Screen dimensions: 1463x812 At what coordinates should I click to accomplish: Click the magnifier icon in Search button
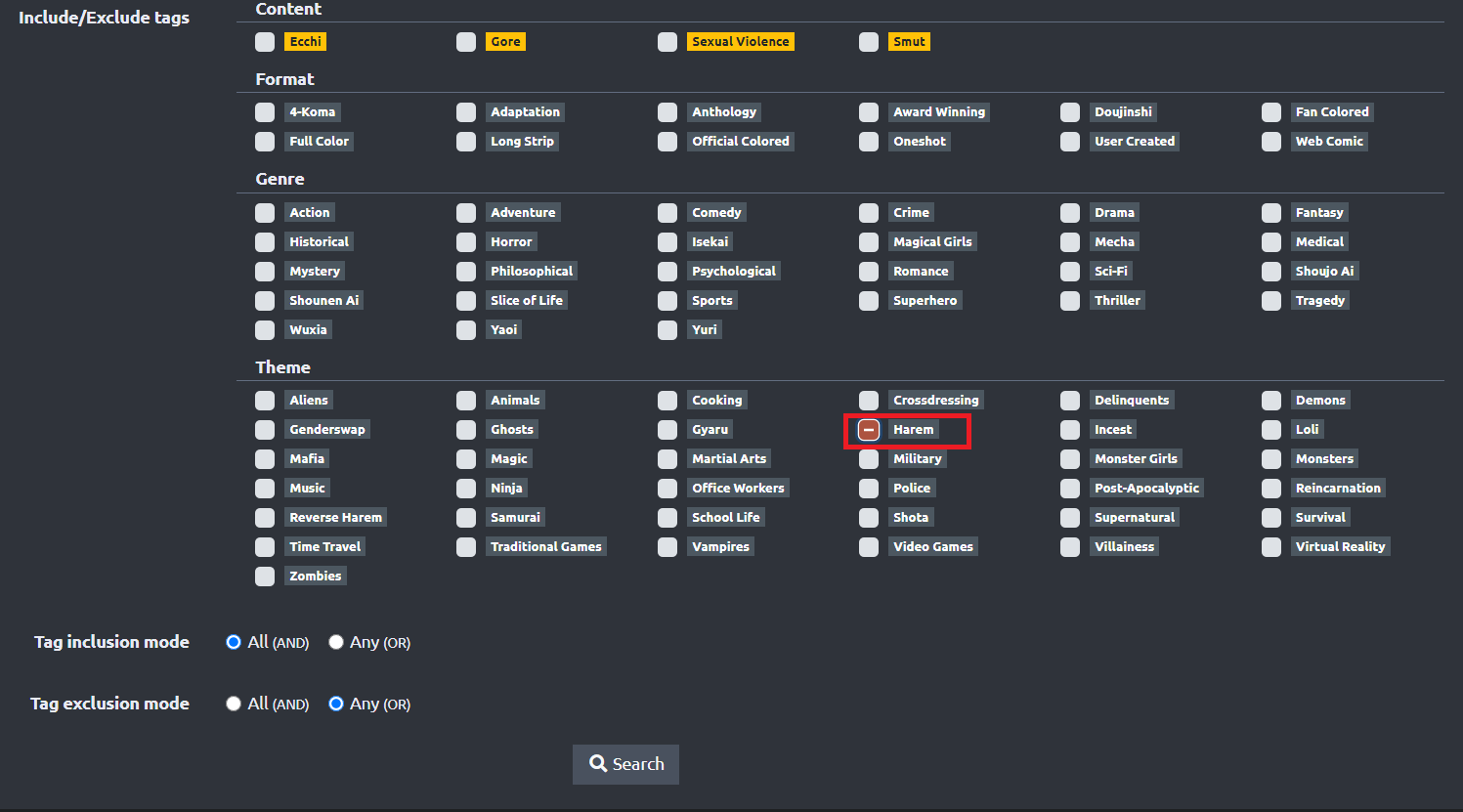coord(598,763)
